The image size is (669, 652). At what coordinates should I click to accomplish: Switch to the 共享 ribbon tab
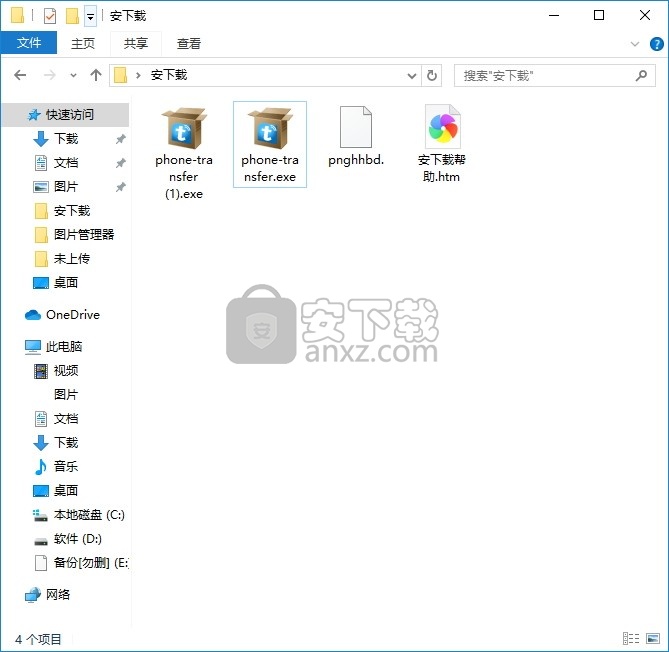point(136,43)
